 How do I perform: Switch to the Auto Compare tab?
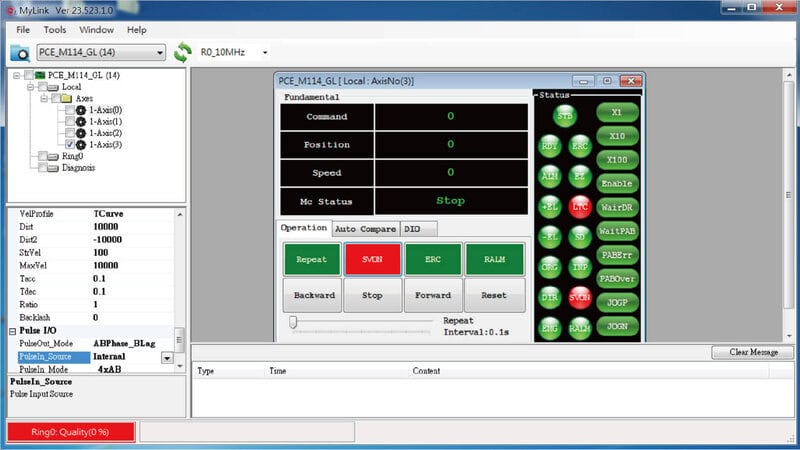[365, 229]
